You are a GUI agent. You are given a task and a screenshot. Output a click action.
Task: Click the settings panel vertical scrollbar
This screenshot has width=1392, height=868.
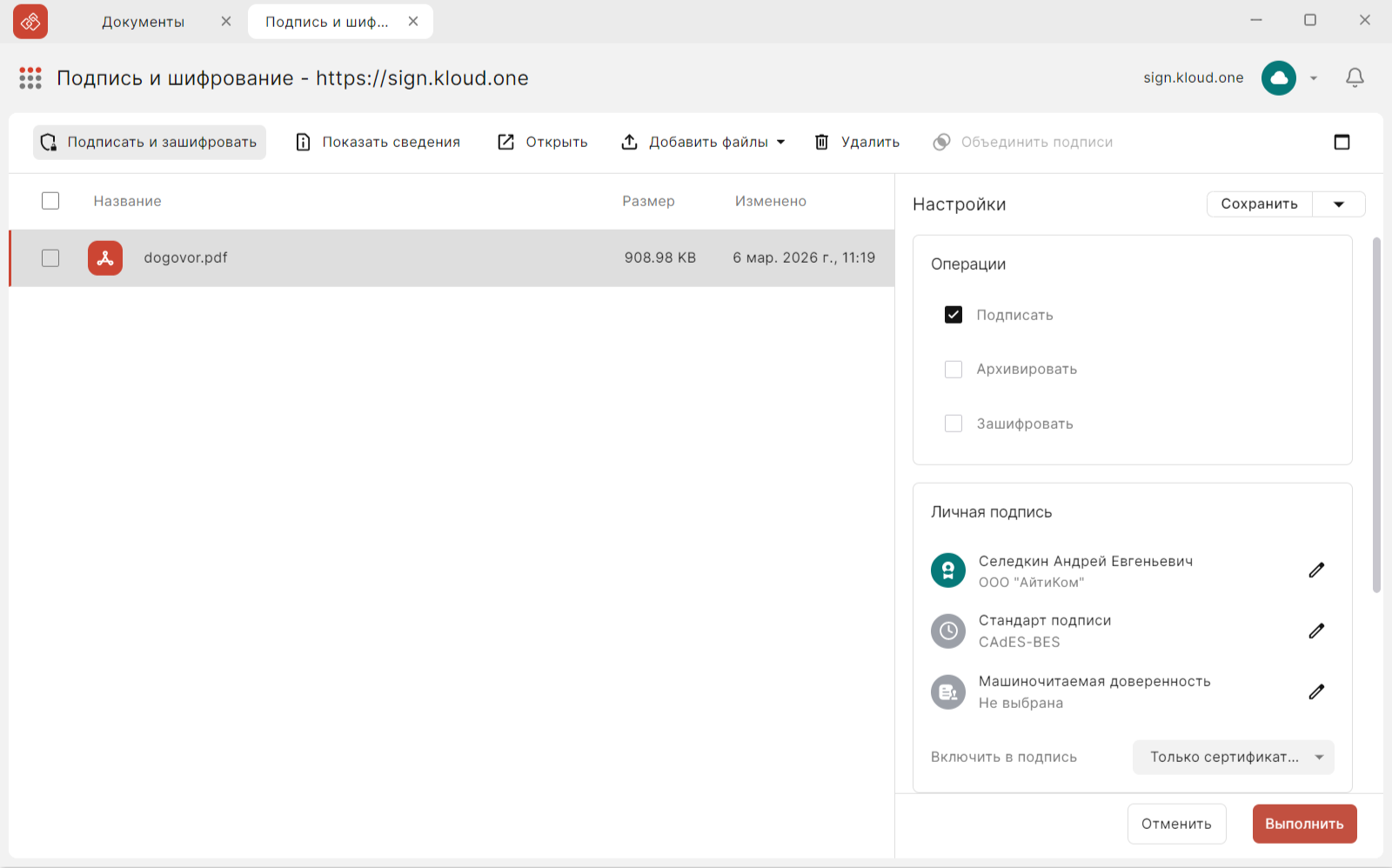click(x=1376, y=417)
